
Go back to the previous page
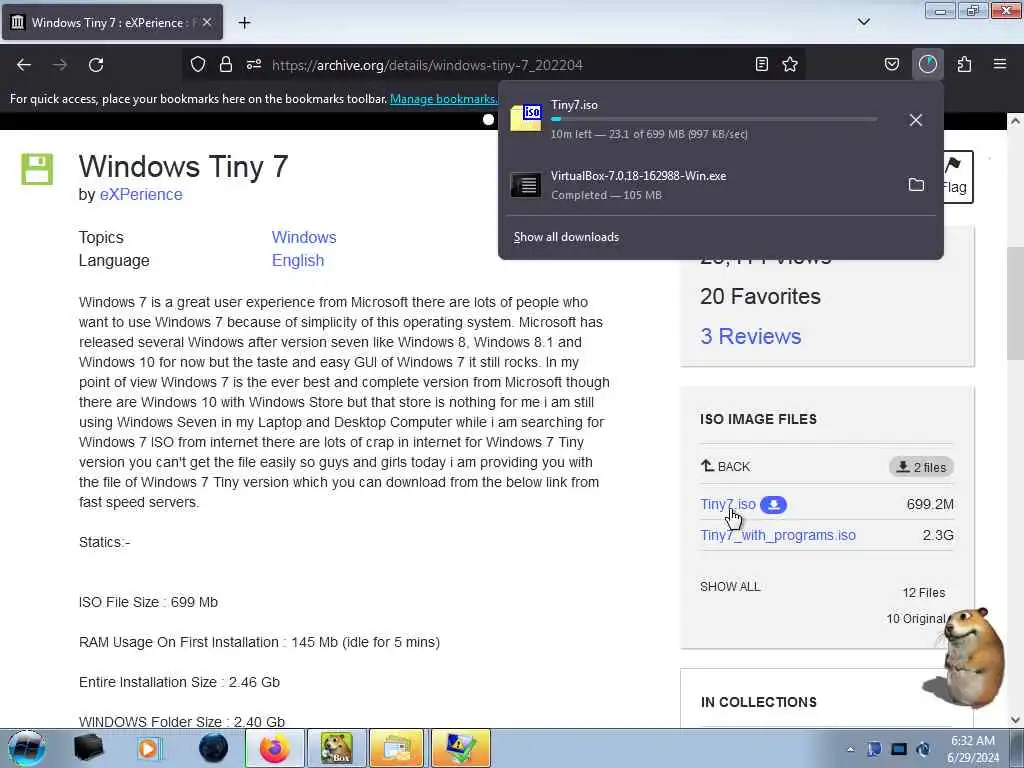tap(24, 65)
